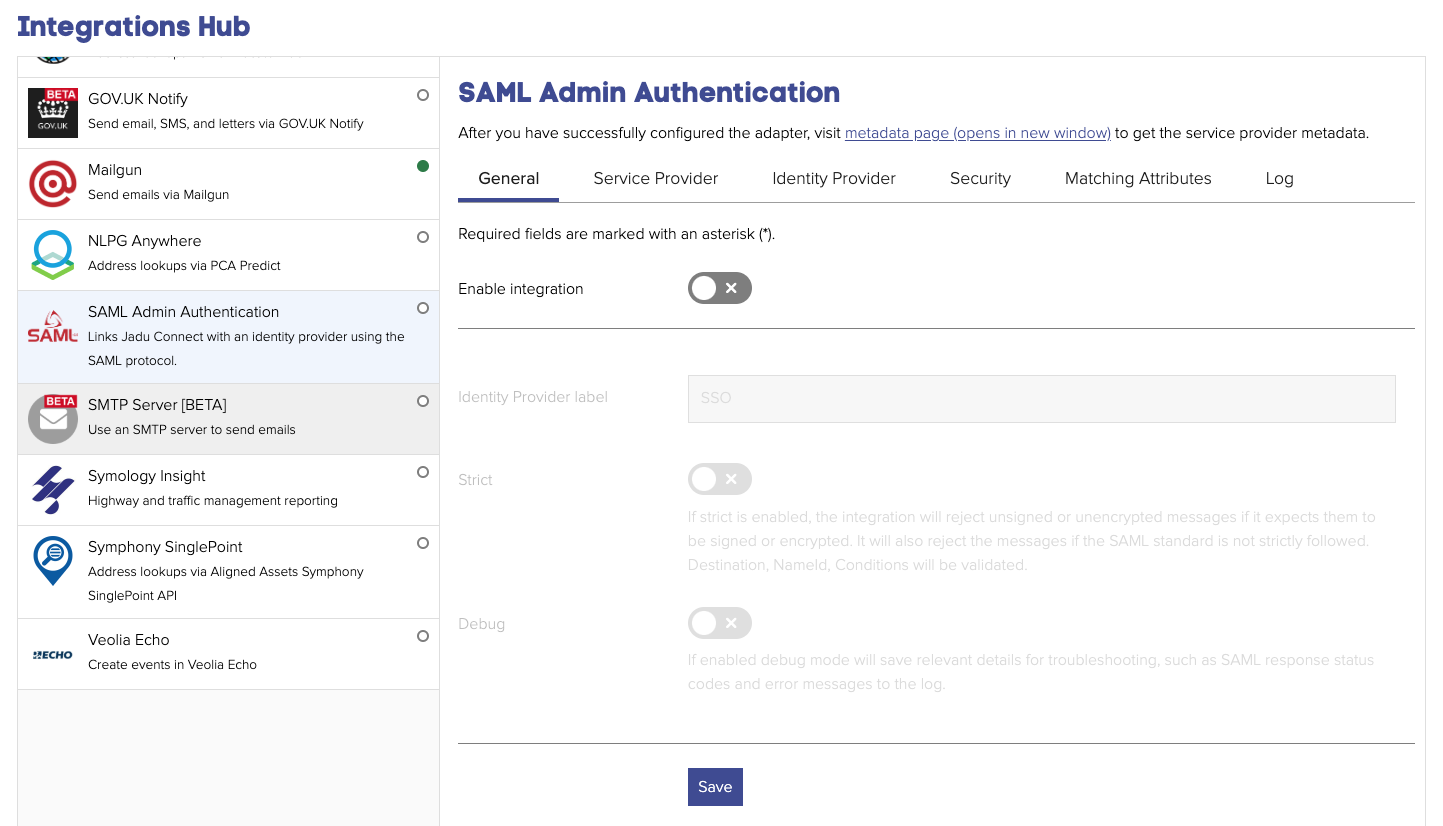The image size is (1443, 826).
Task: Click the GOV.UK Notify crown logo icon
Action: pyautogui.click(x=53, y=113)
